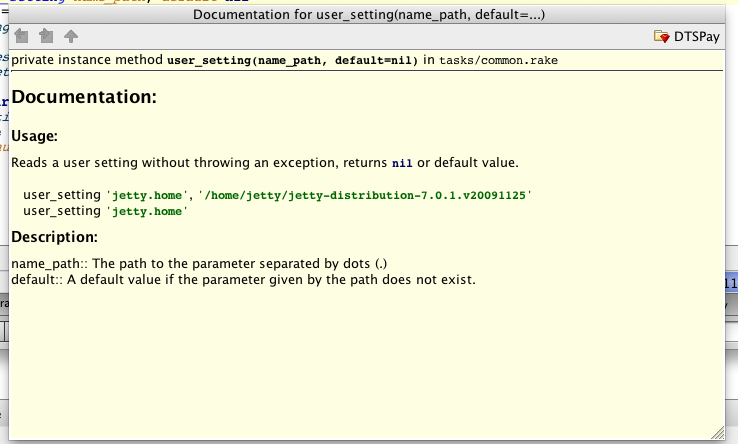Image resolution: width=738 pixels, height=444 pixels.
Task: Click the Forward navigation arrow icon
Action: [x=46, y=36]
